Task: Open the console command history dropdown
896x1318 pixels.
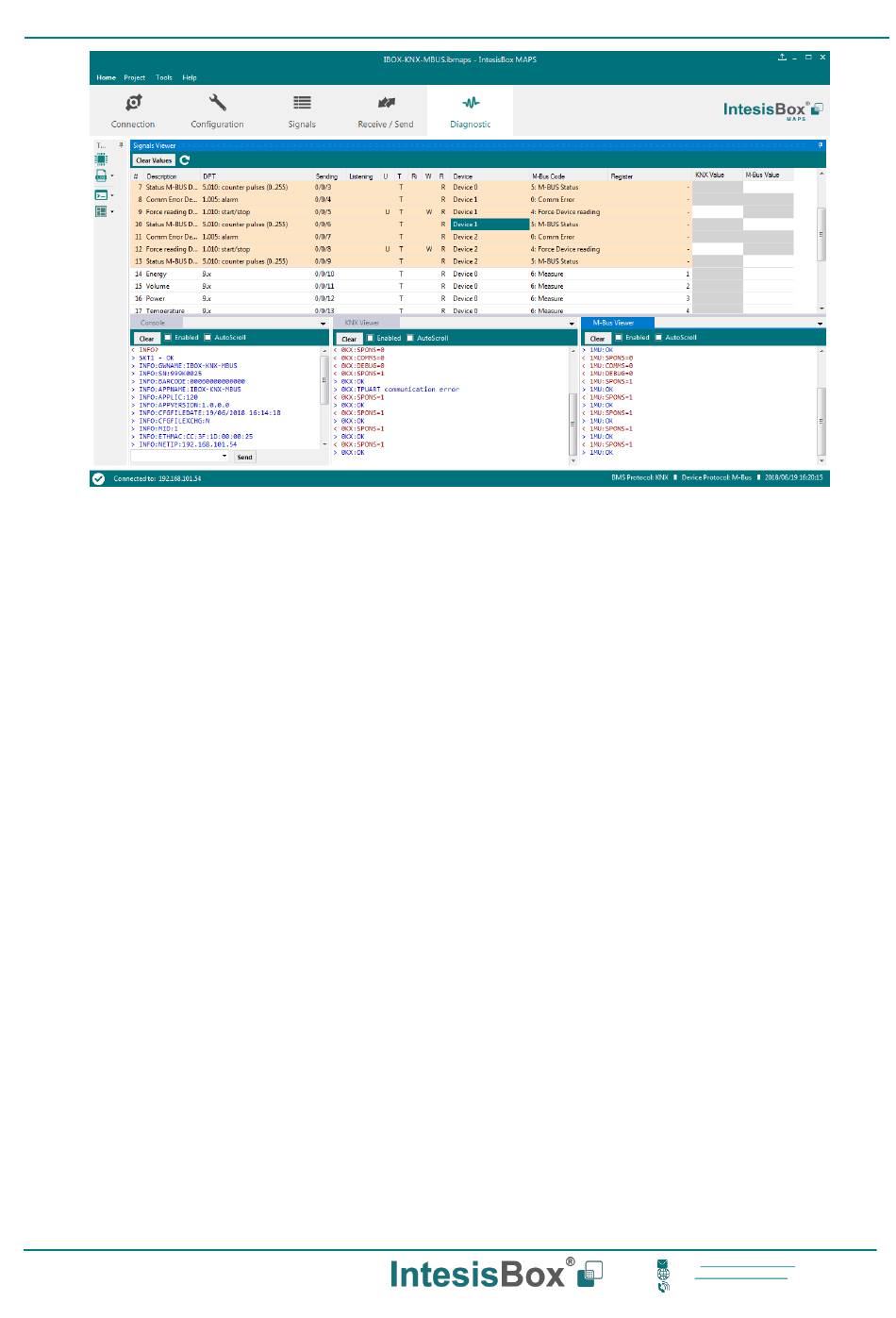Action: (x=224, y=457)
